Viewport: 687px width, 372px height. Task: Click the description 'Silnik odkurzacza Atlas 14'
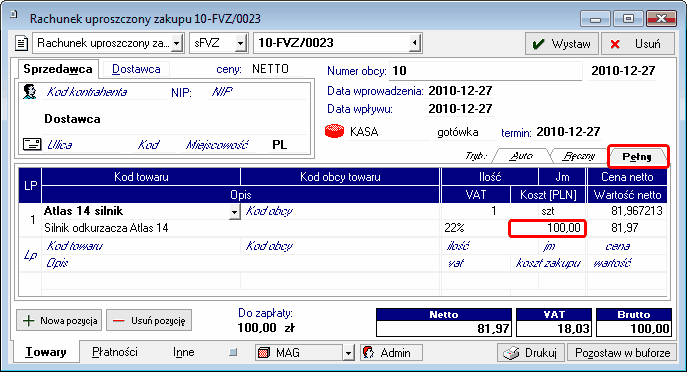pyautogui.click(x=106, y=228)
